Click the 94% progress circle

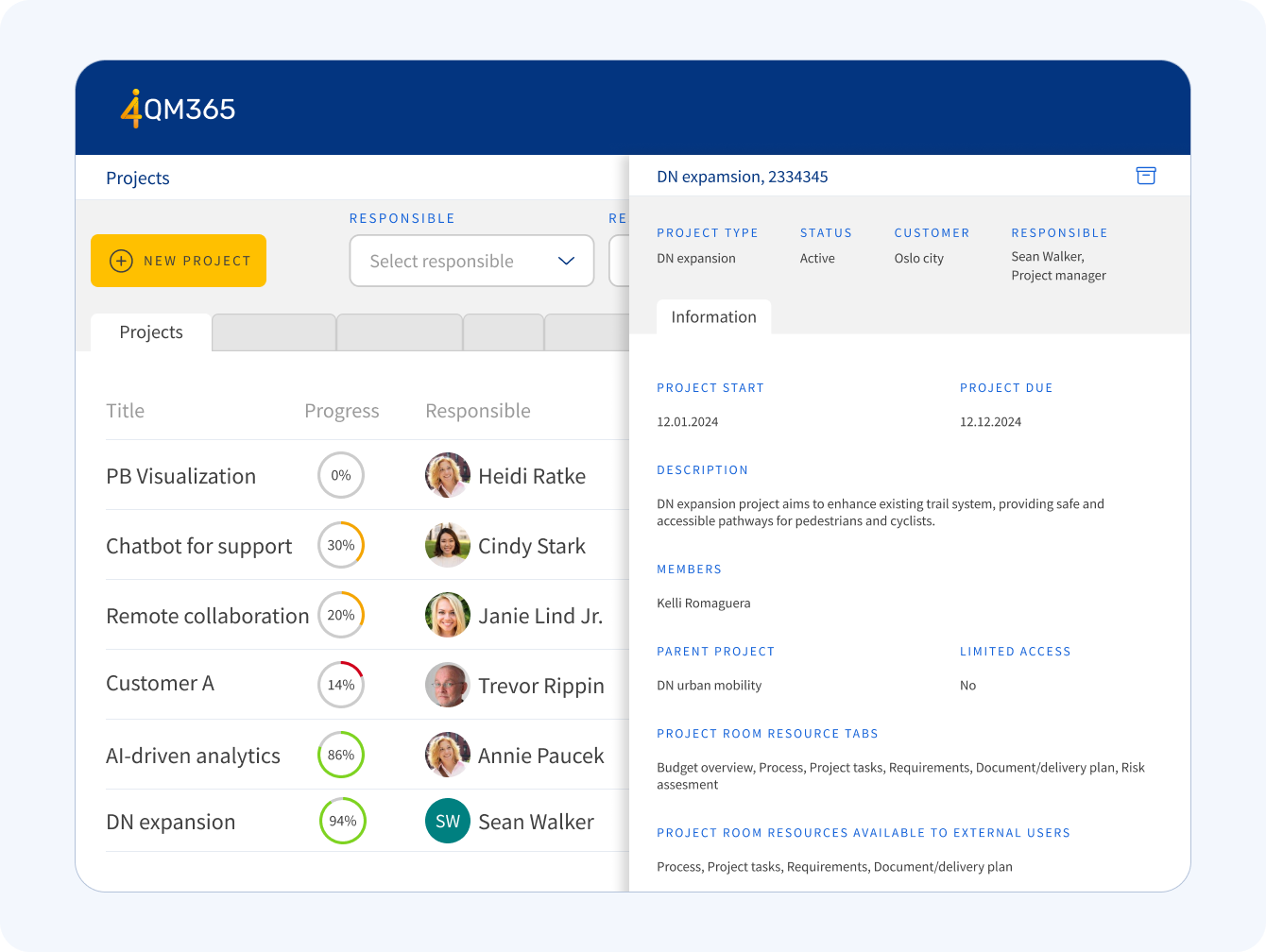pos(342,821)
